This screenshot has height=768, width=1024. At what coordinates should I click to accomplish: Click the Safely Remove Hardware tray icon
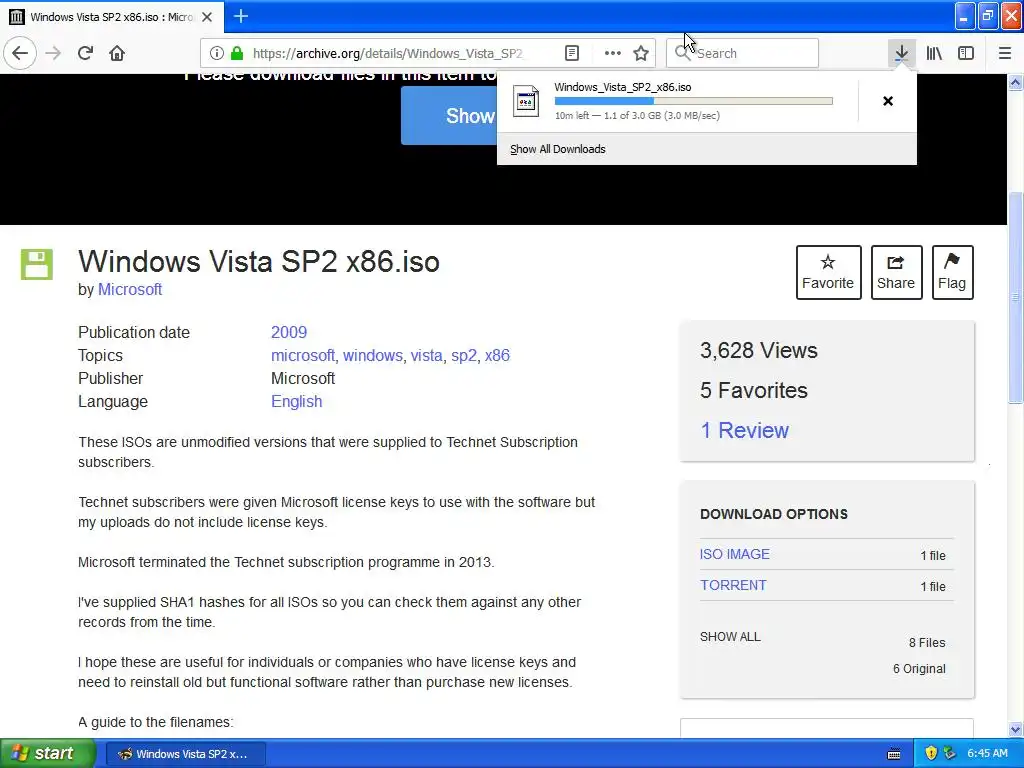click(950, 753)
